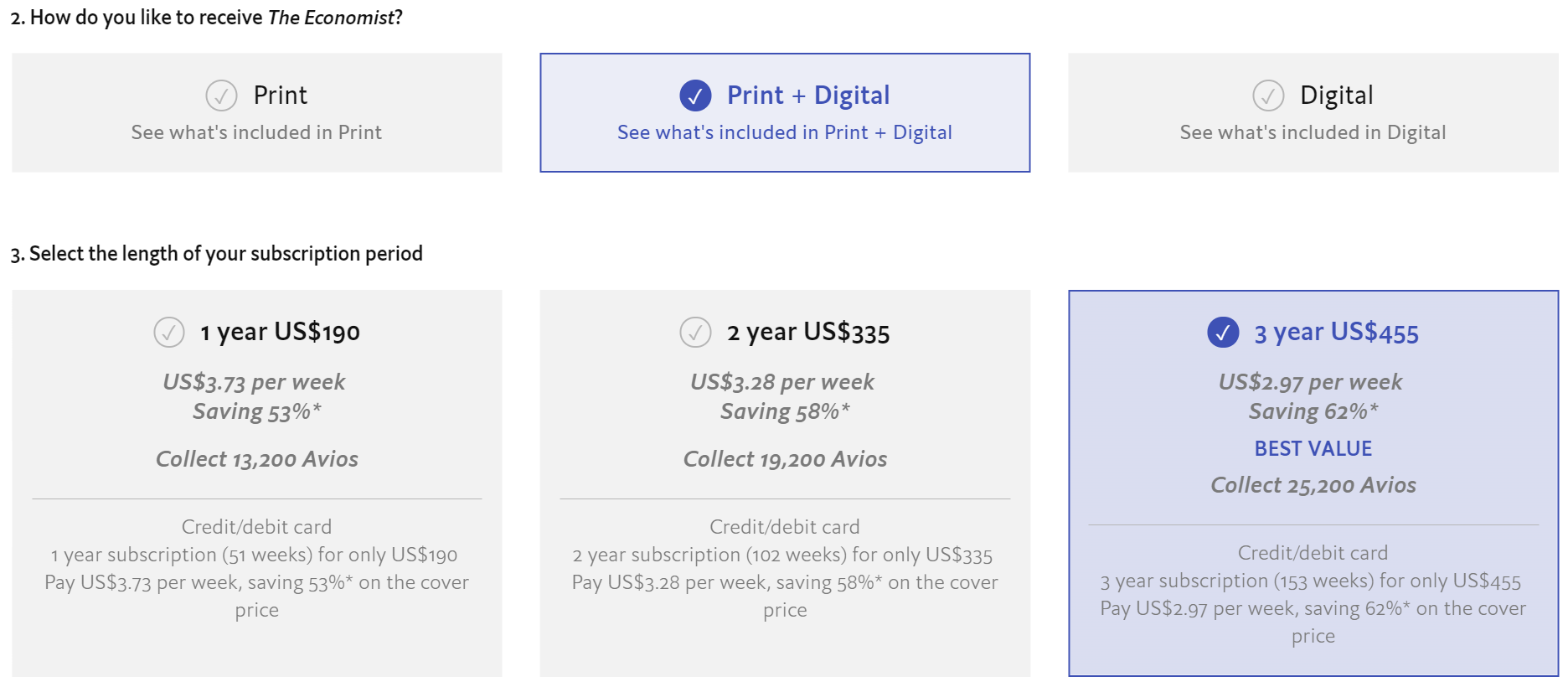Select the Print radio checkmark
Image resolution: width=1568 pixels, height=687 pixels.
click(221, 96)
